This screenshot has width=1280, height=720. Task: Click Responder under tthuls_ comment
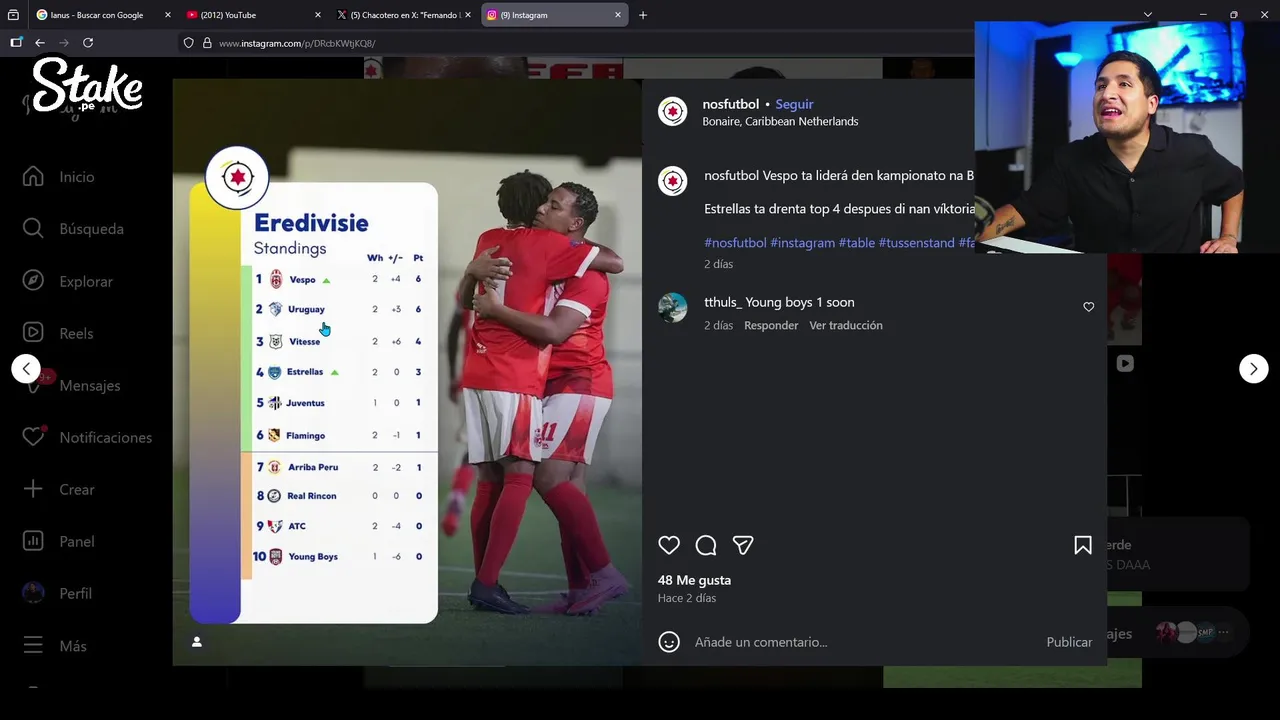pos(771,325)
